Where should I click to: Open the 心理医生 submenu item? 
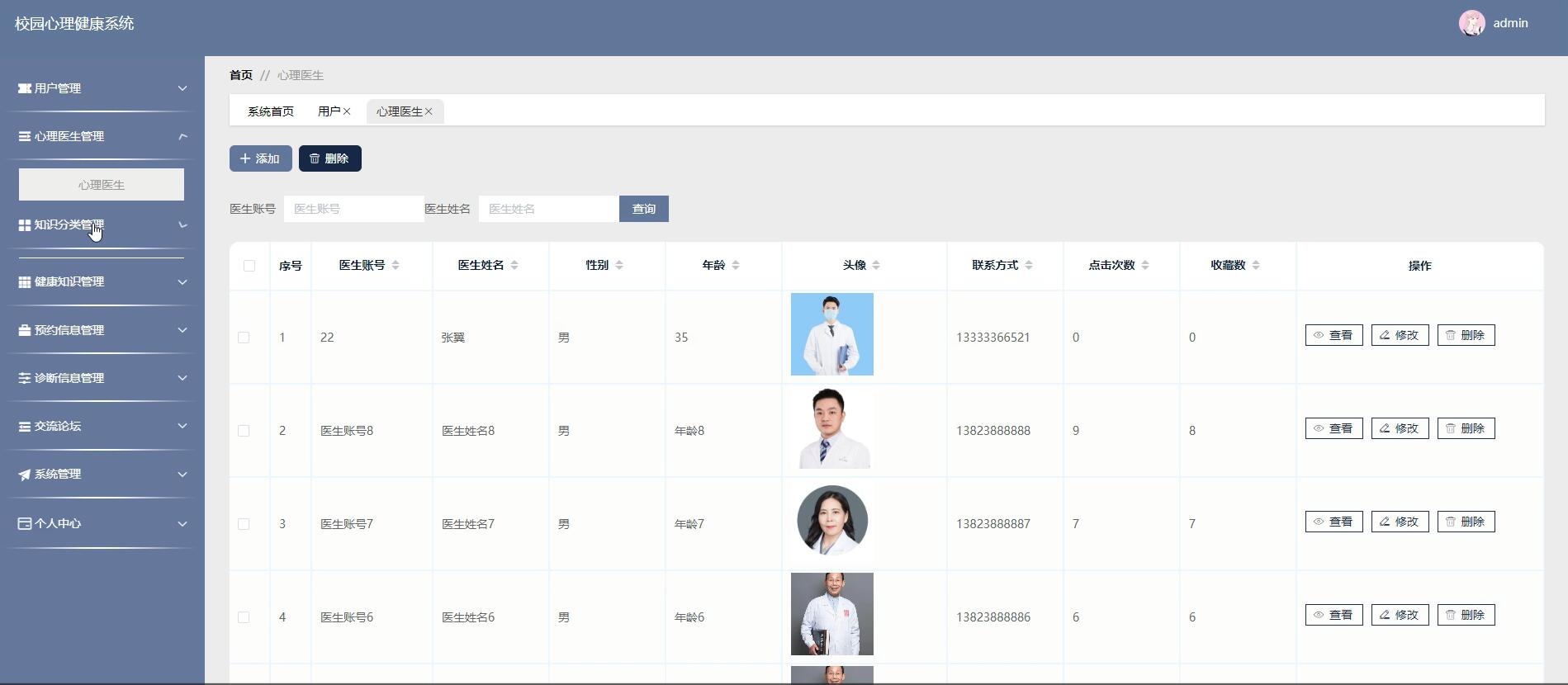point(102,185)
